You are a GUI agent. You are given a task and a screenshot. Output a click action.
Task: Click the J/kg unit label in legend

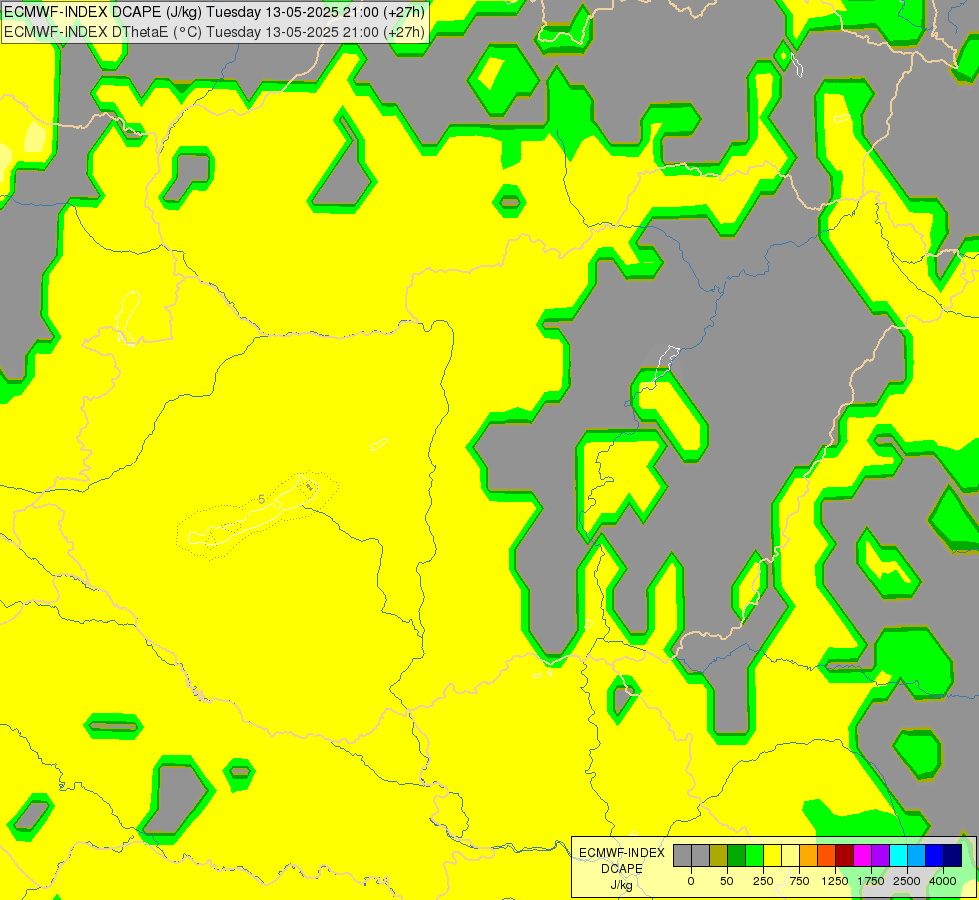[x=622, y=885]
